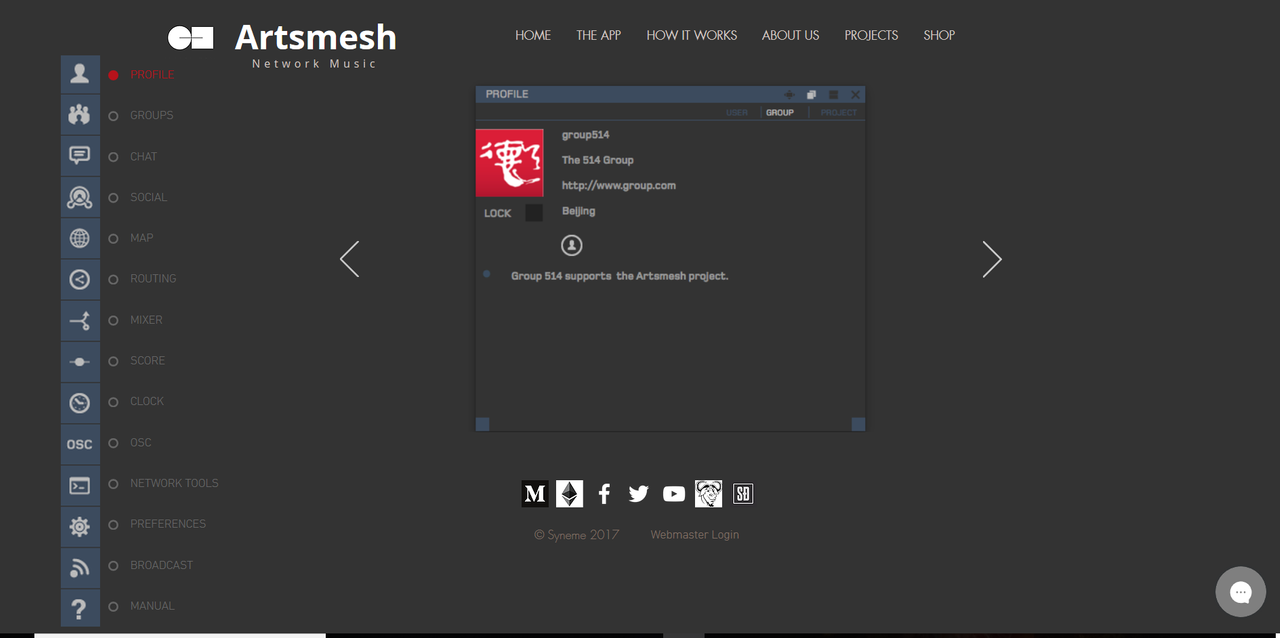Toggle the LOCK checkbox
This screenshot has width=1280, height=638.
[x=534, y=212]
